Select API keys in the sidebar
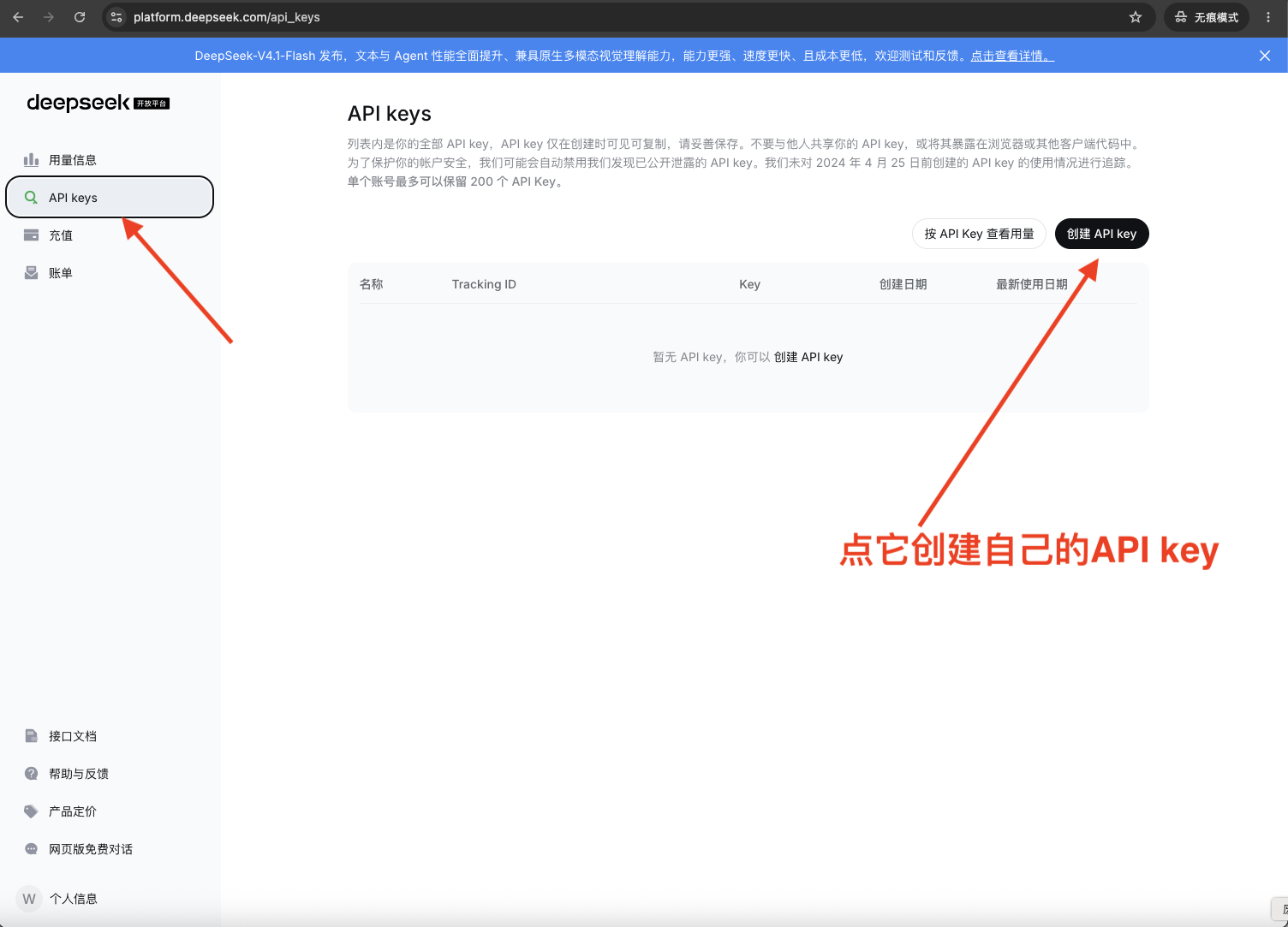 (x=110, y=198)
